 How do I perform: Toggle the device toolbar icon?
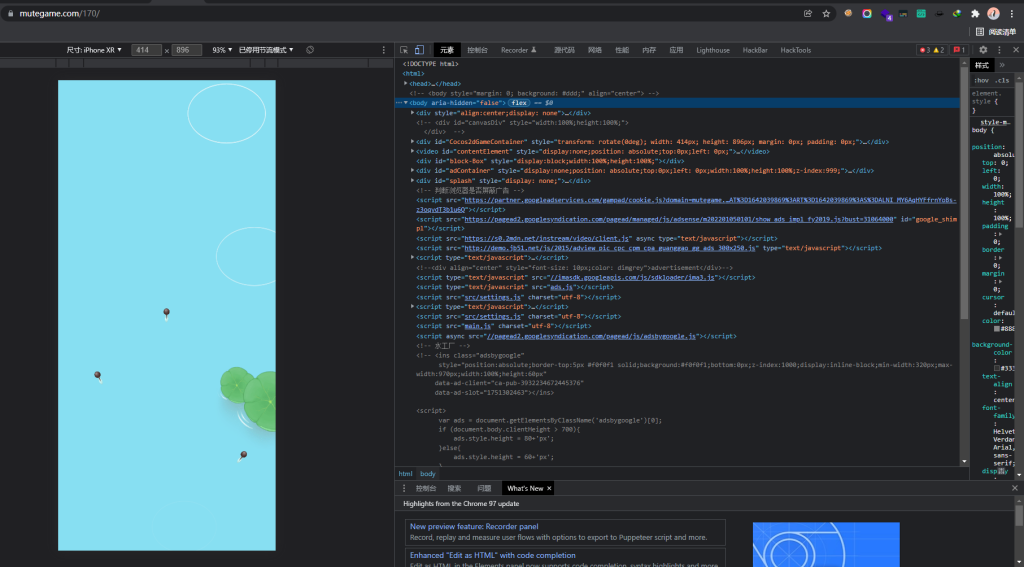pyautogui.click(x=419, y=50)
